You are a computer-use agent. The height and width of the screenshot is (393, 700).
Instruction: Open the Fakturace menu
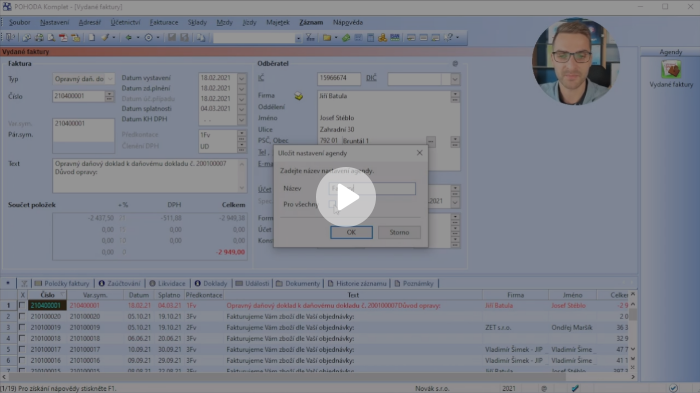click(x=163, y=22)
